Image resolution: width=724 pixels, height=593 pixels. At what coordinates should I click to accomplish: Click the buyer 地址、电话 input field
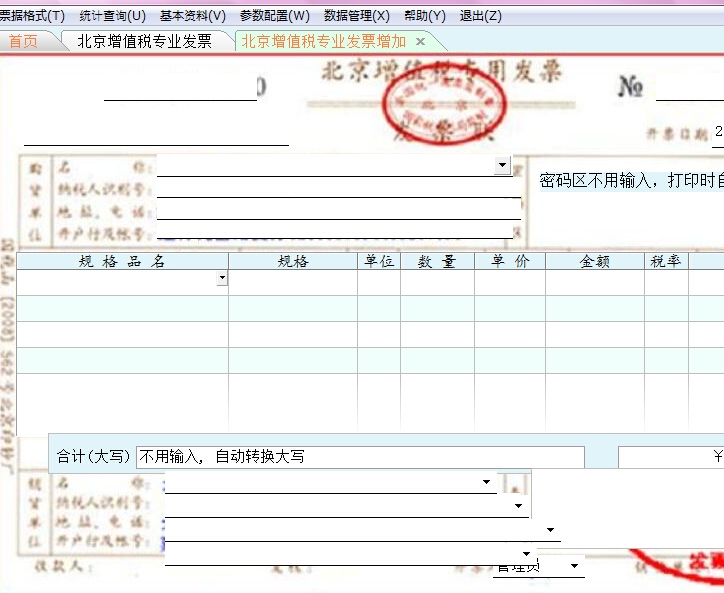tap(338, 210)
